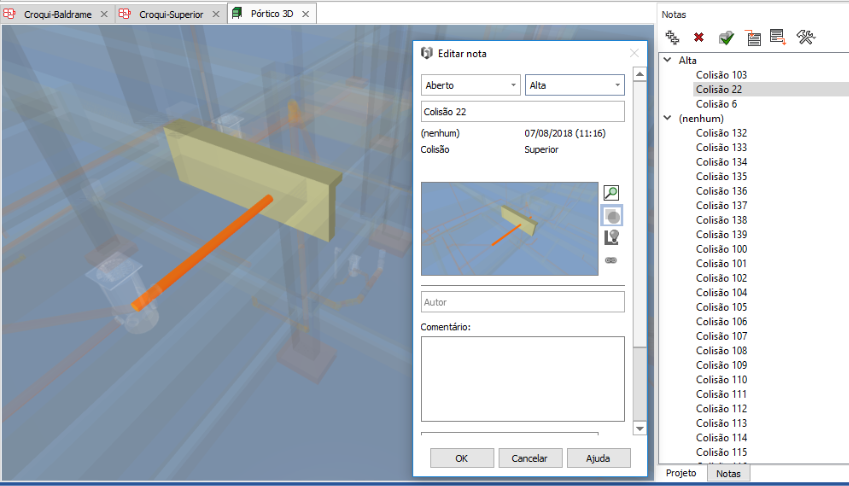Click the Autor input field
This screenshot has height=486, width=849.
point(522,301)
